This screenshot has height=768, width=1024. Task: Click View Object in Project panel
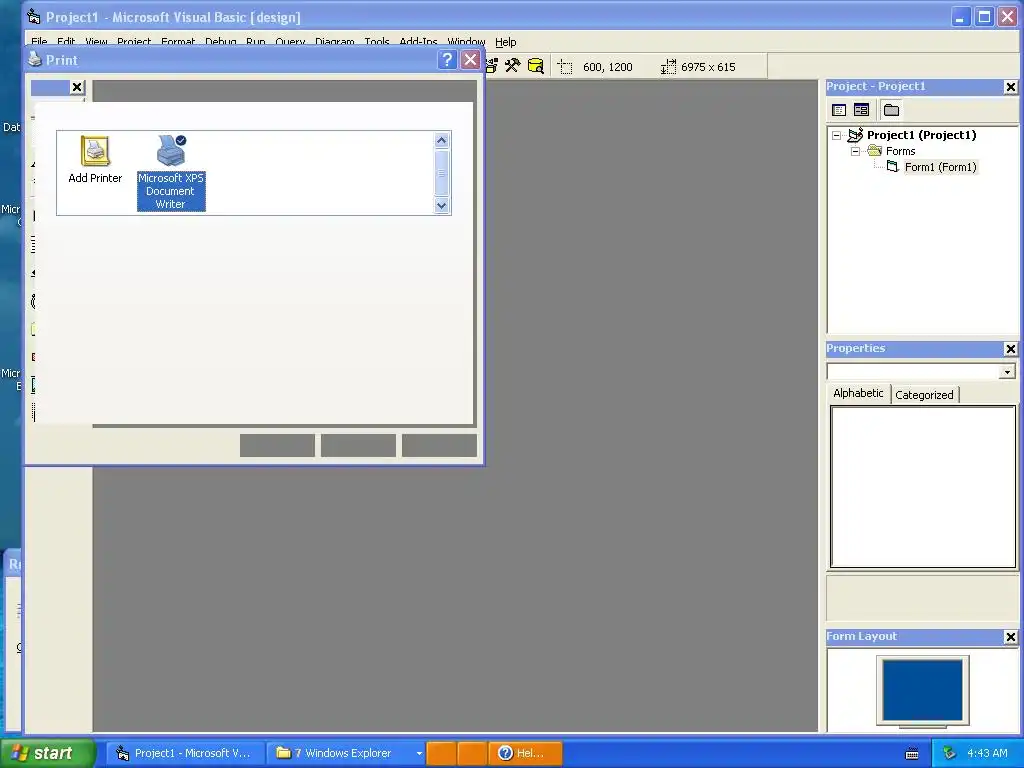(x=861, y=110)
